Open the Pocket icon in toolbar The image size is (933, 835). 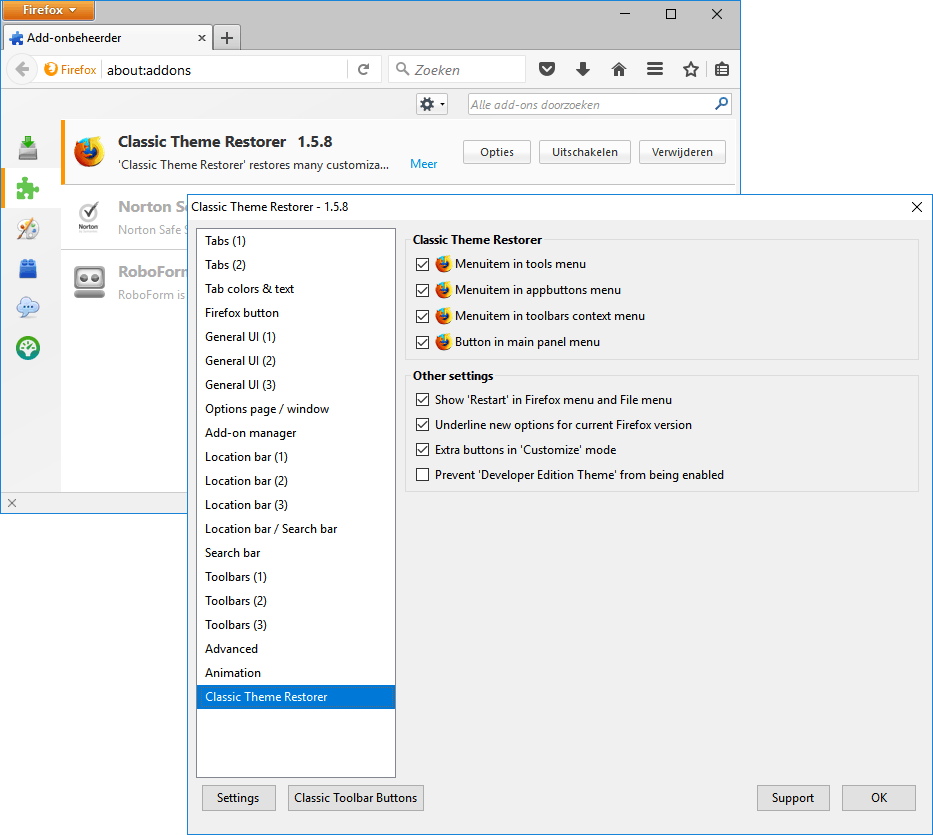[x=547, y=70]
